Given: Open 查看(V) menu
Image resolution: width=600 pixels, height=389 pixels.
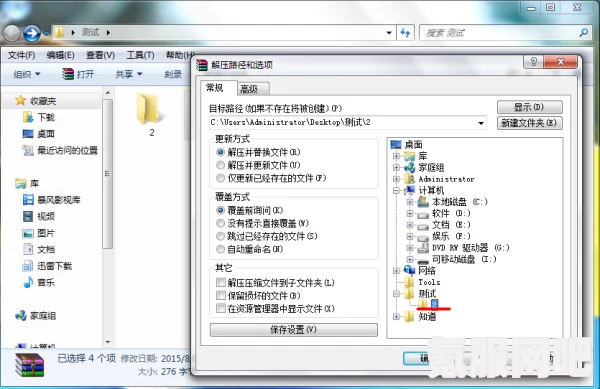Looking at the screenshot, I should coord(100,55).
